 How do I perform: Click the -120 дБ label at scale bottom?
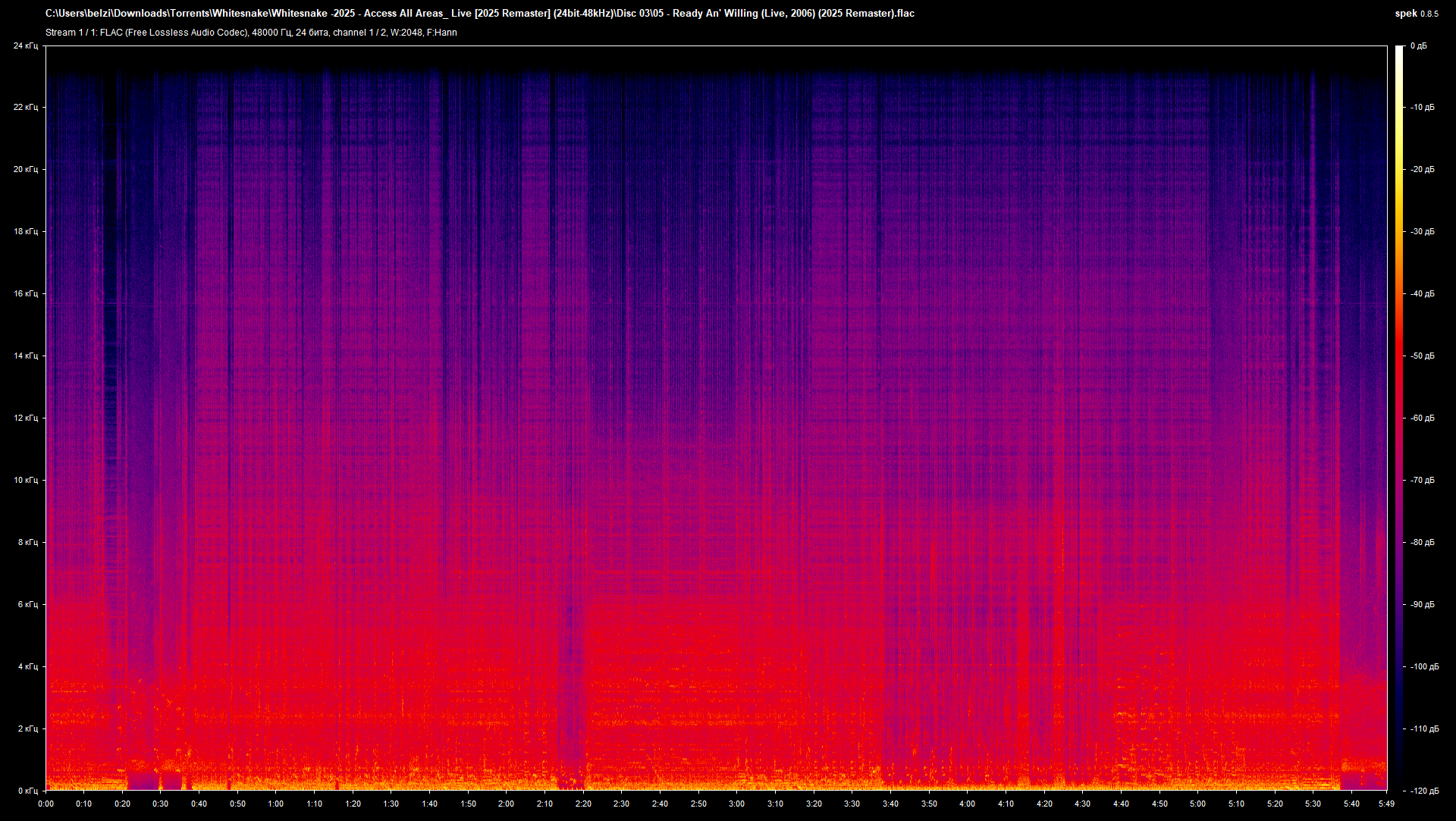click(1424, 791)
